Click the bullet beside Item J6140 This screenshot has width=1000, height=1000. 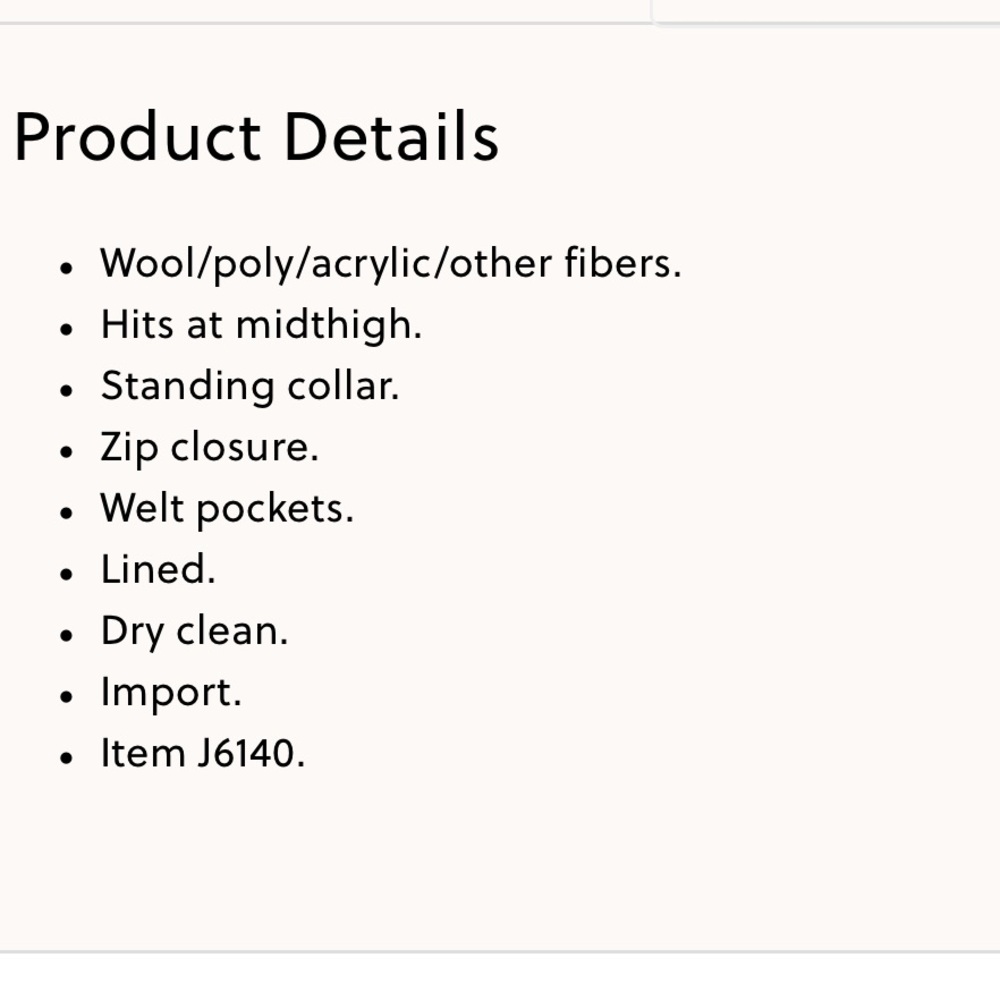[66, 758]
